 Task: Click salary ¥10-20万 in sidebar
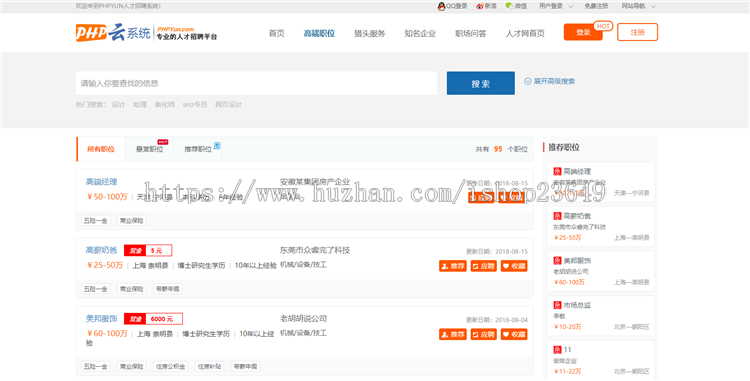pyautogui.click(x=568, y=327)
